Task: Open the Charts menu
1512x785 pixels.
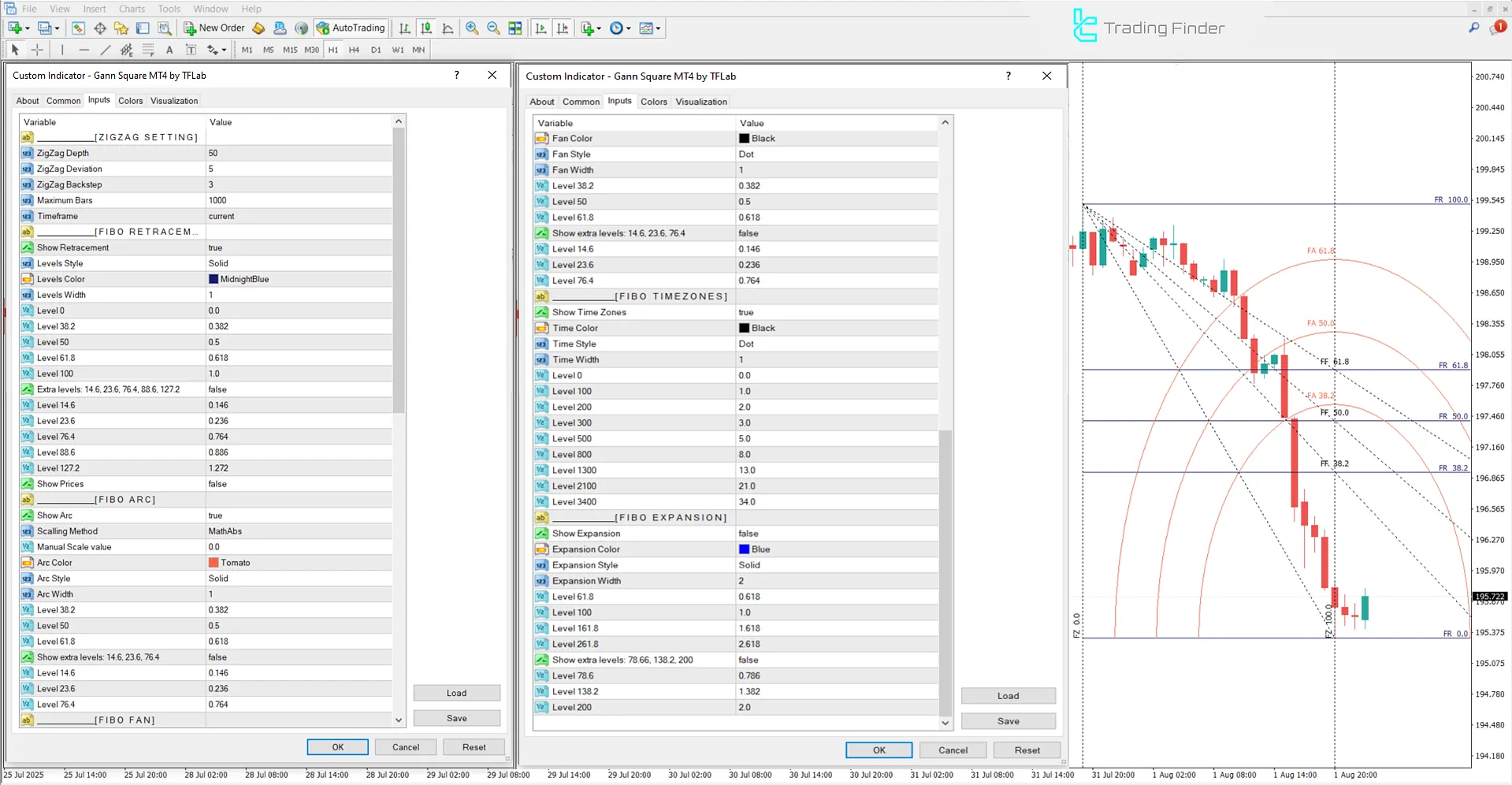Action: point(131,9)
